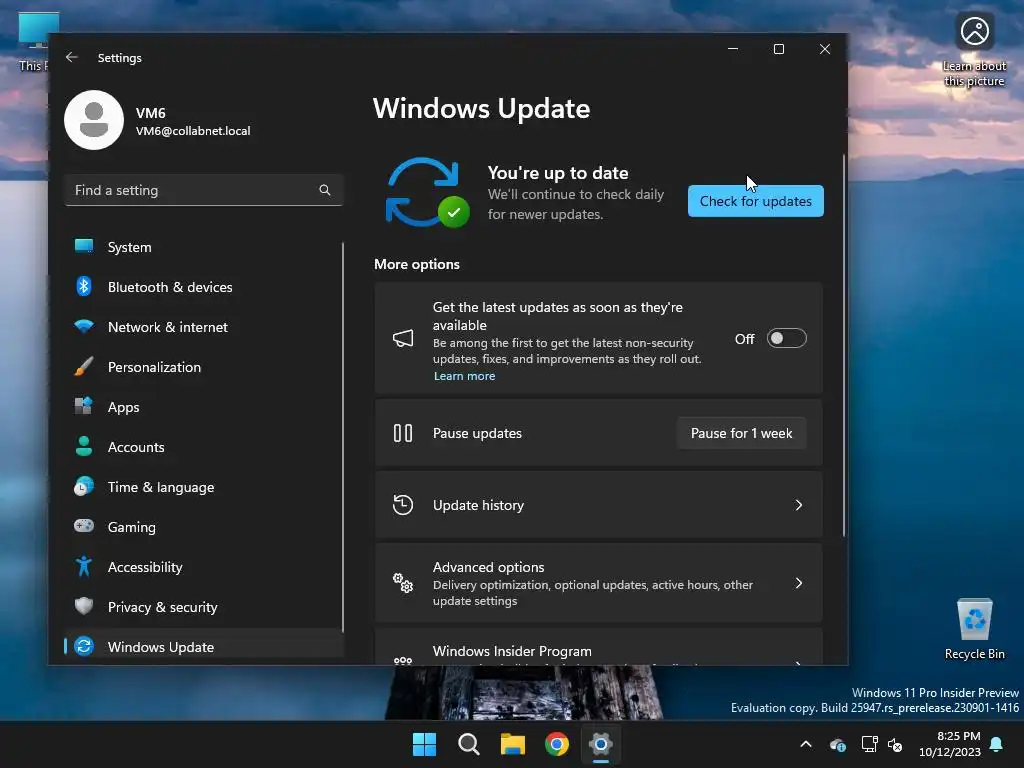Click the Network wifi icon in sidebar
The image size is (1024, 768).
84,326
